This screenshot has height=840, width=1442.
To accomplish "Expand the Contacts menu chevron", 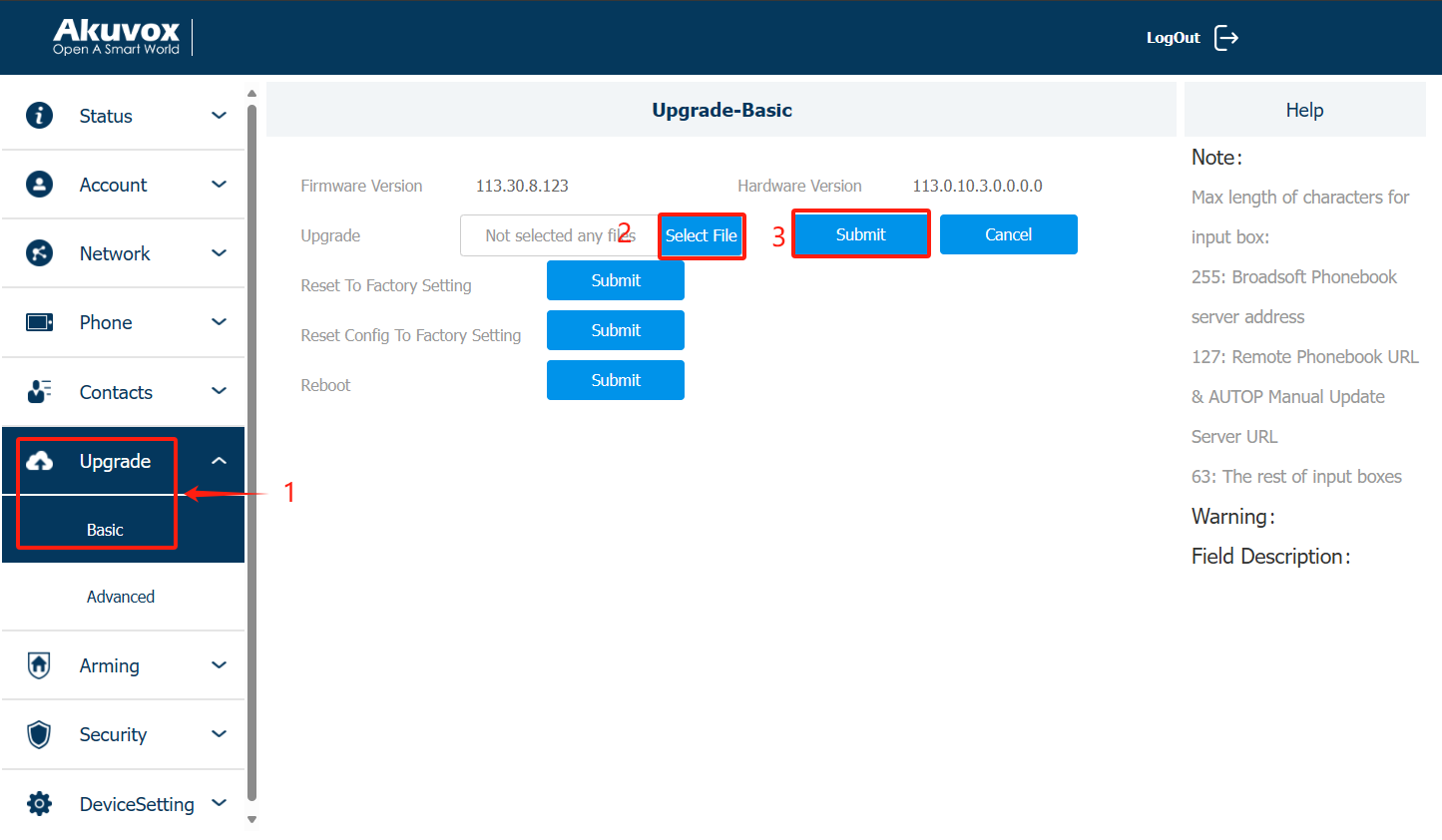I will [220, 391].
